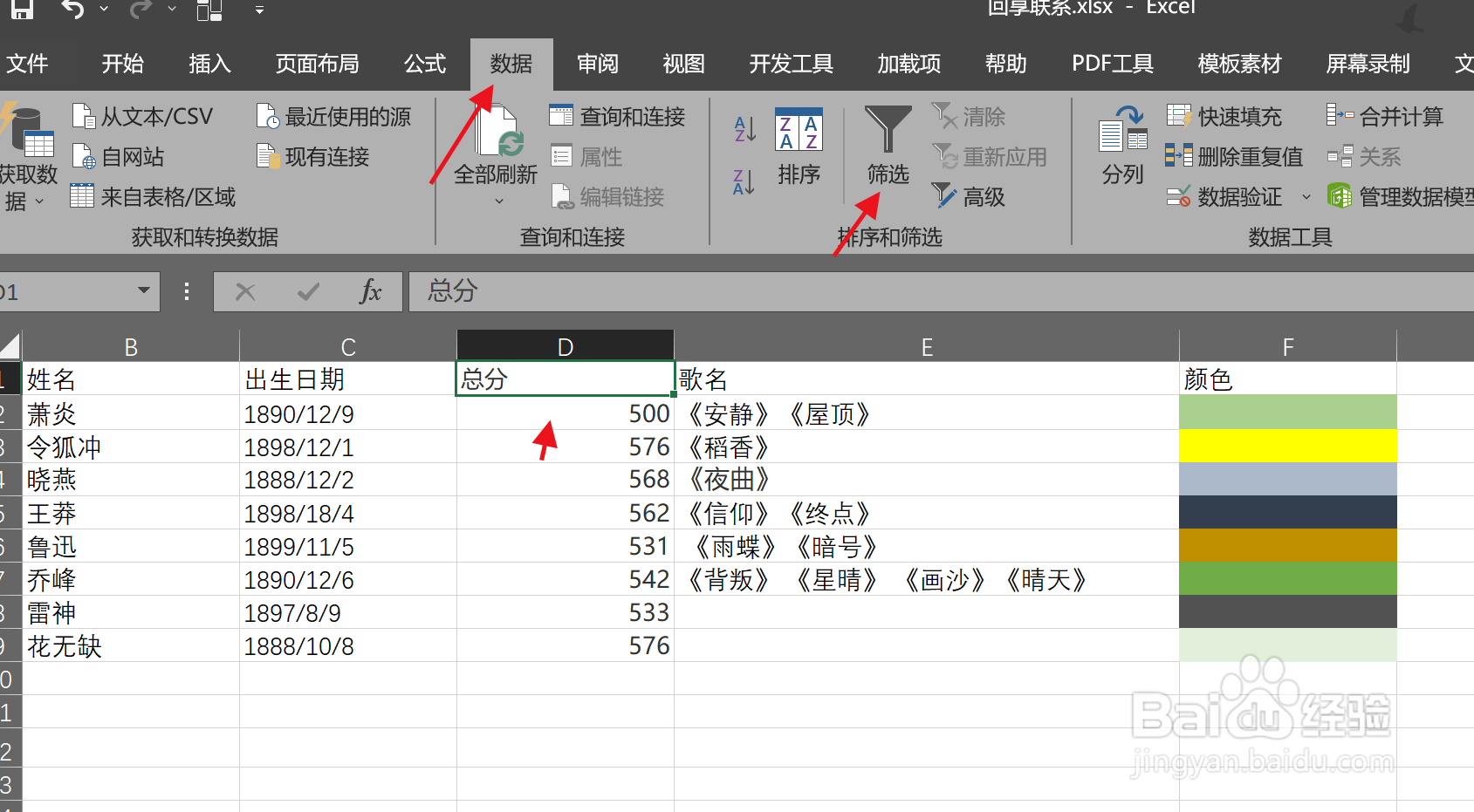The width and height of the screenshot is (1474, 812).
Task: Click the 合并计算 consolidate button
Action: [1385, 116]
